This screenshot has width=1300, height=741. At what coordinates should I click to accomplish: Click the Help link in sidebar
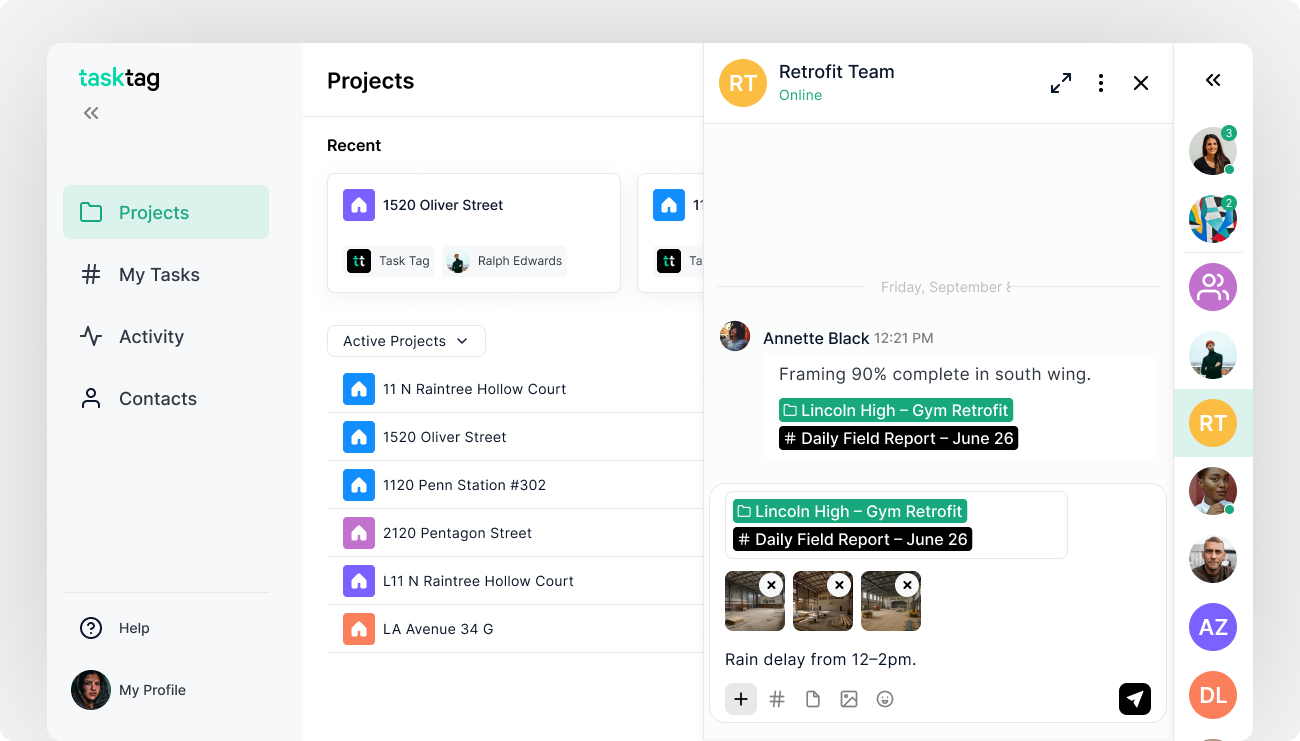click(x=133, y=628)
